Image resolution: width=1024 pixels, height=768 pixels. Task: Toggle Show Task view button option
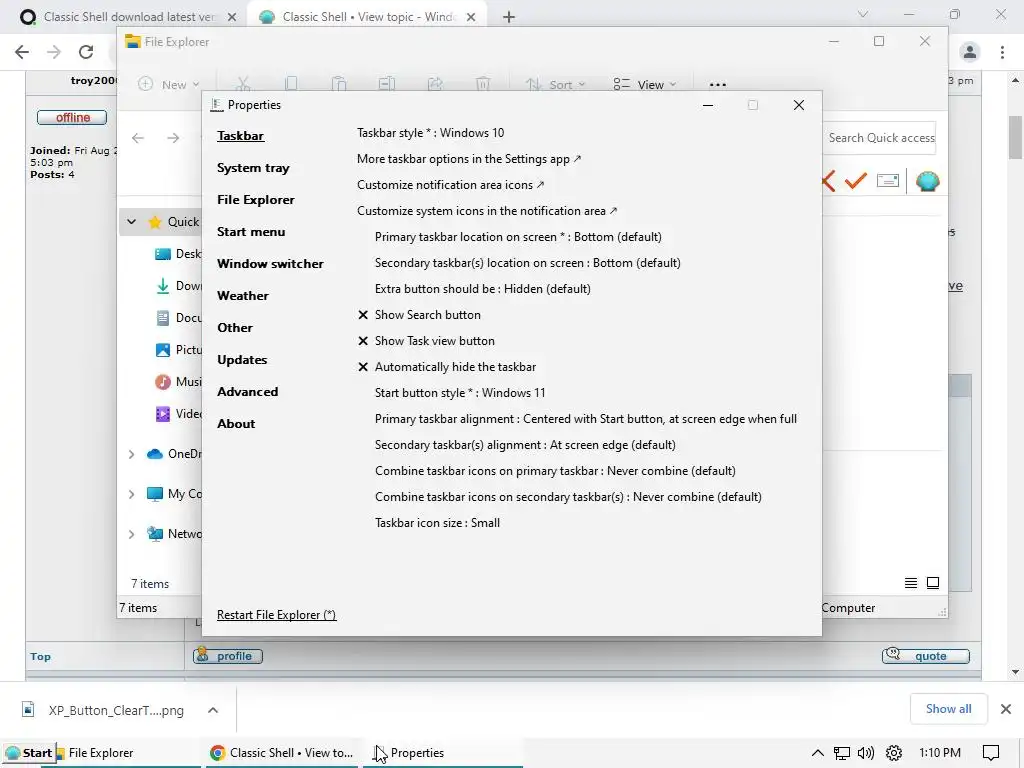click(426, 341)
